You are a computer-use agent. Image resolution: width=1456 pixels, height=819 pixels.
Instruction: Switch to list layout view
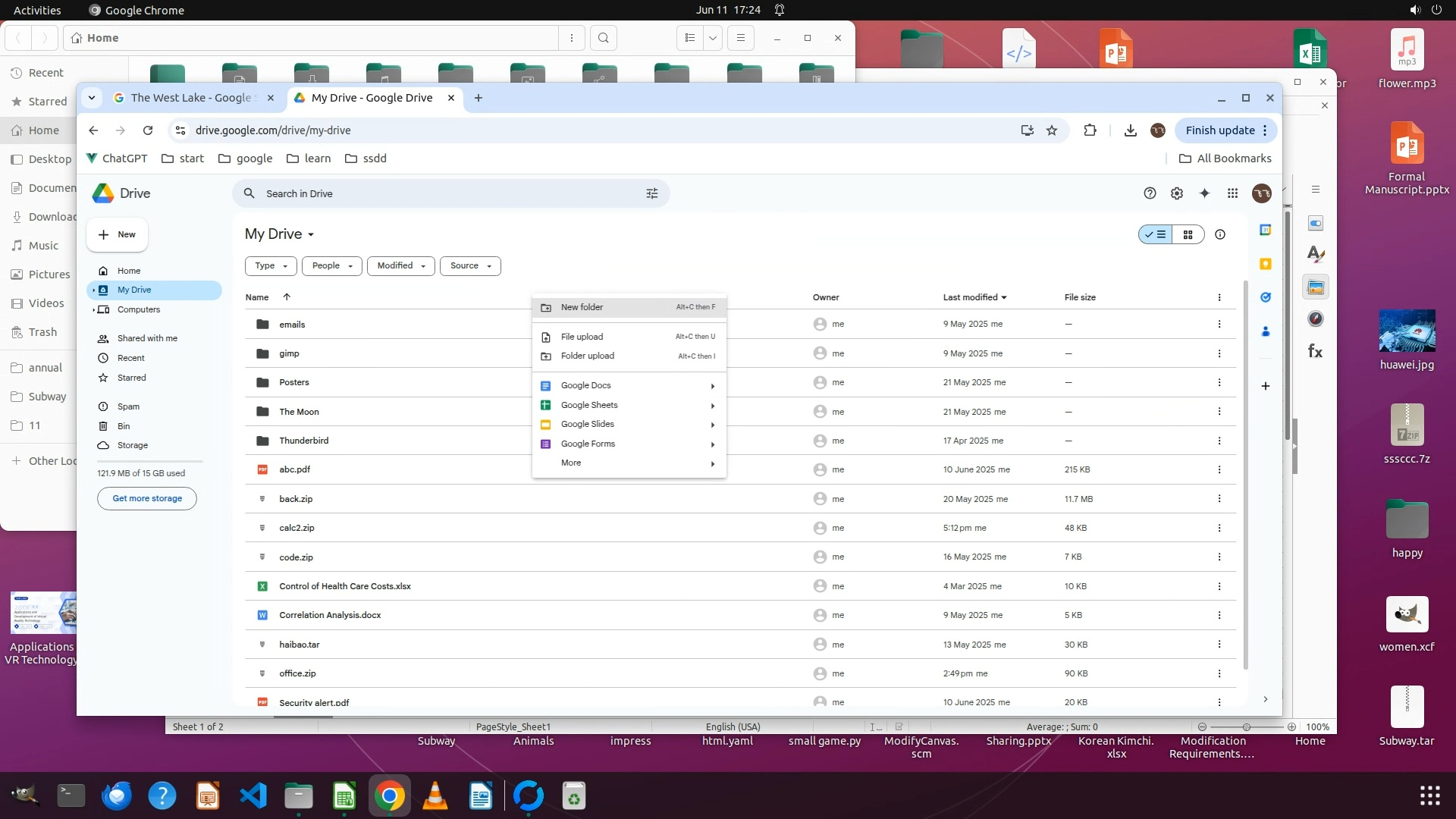click(x=1156, y=234)
